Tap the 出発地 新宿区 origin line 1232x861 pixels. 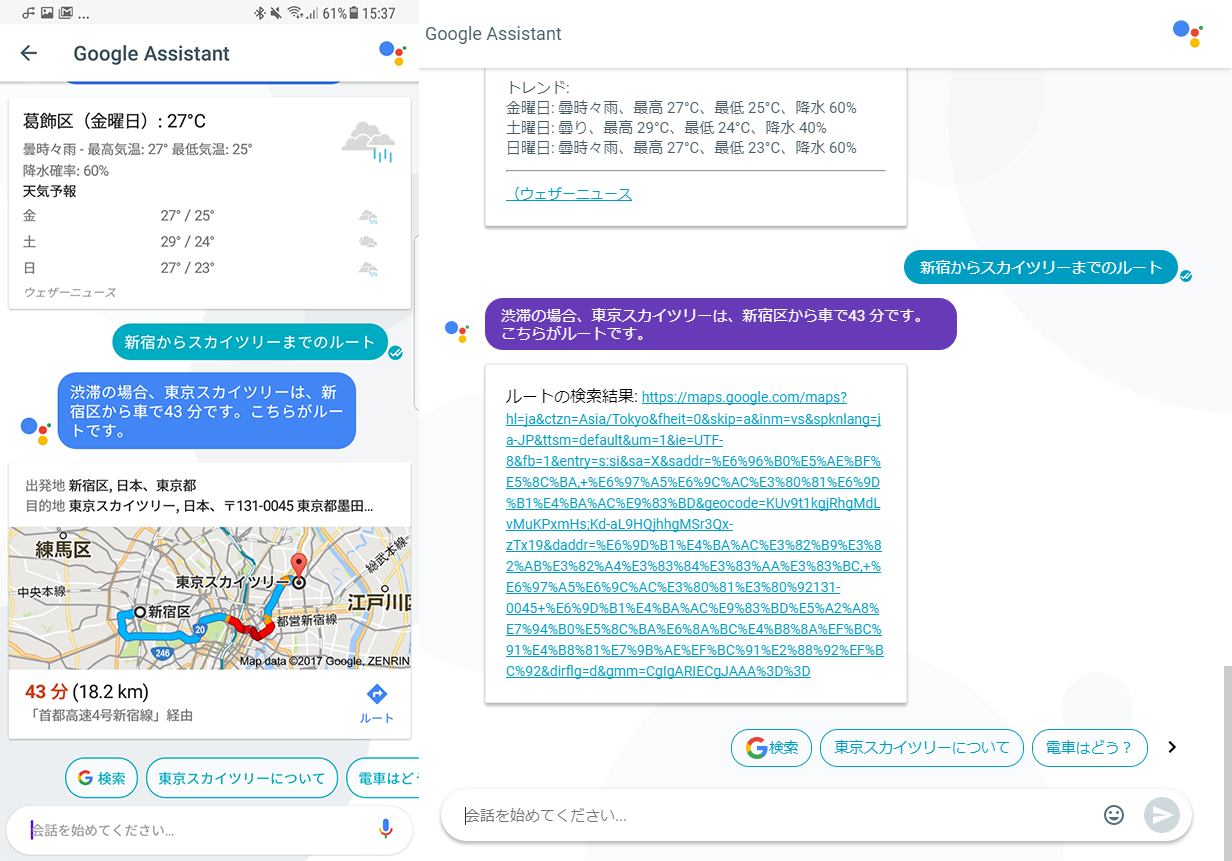click(111, 485)
